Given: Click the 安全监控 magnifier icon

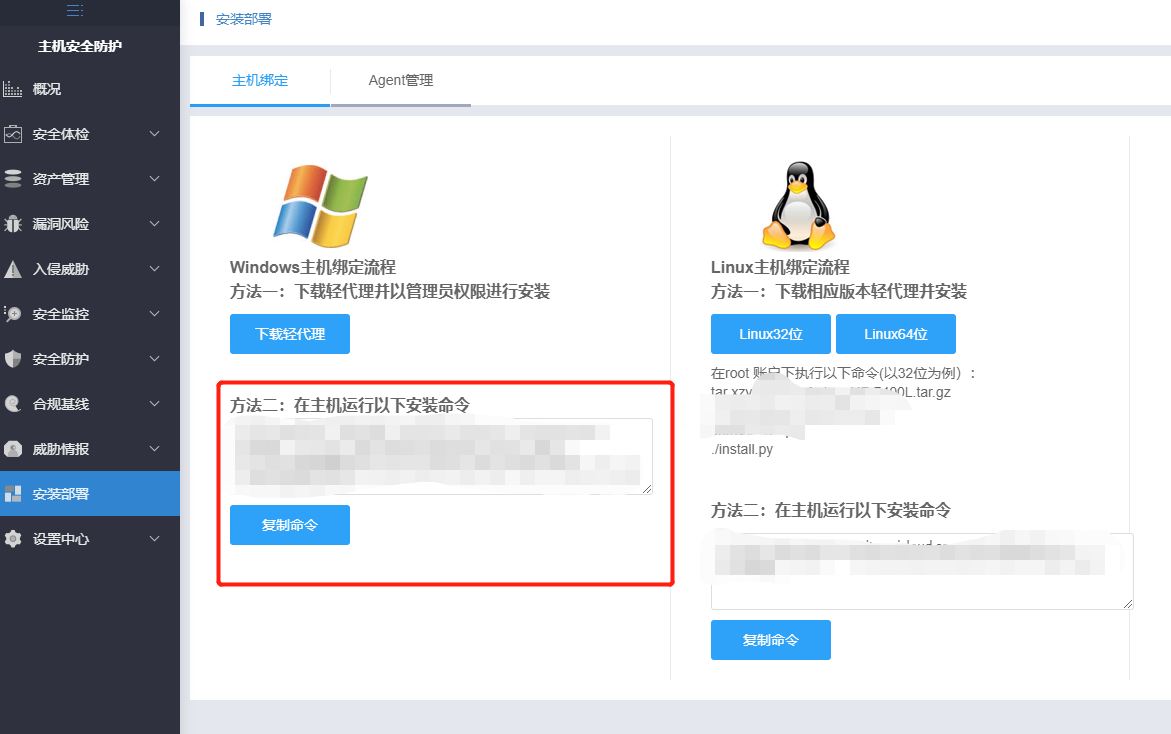Looking at the screenshot, I should tap(13, 314).
